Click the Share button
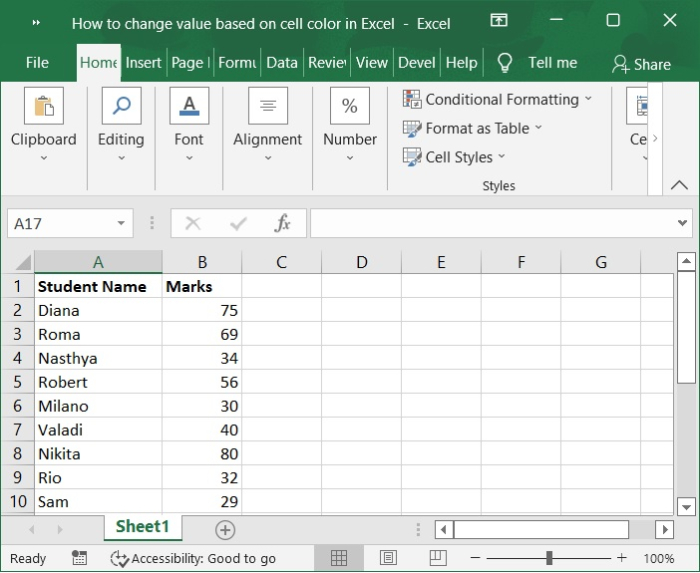 tap(641, 64)
